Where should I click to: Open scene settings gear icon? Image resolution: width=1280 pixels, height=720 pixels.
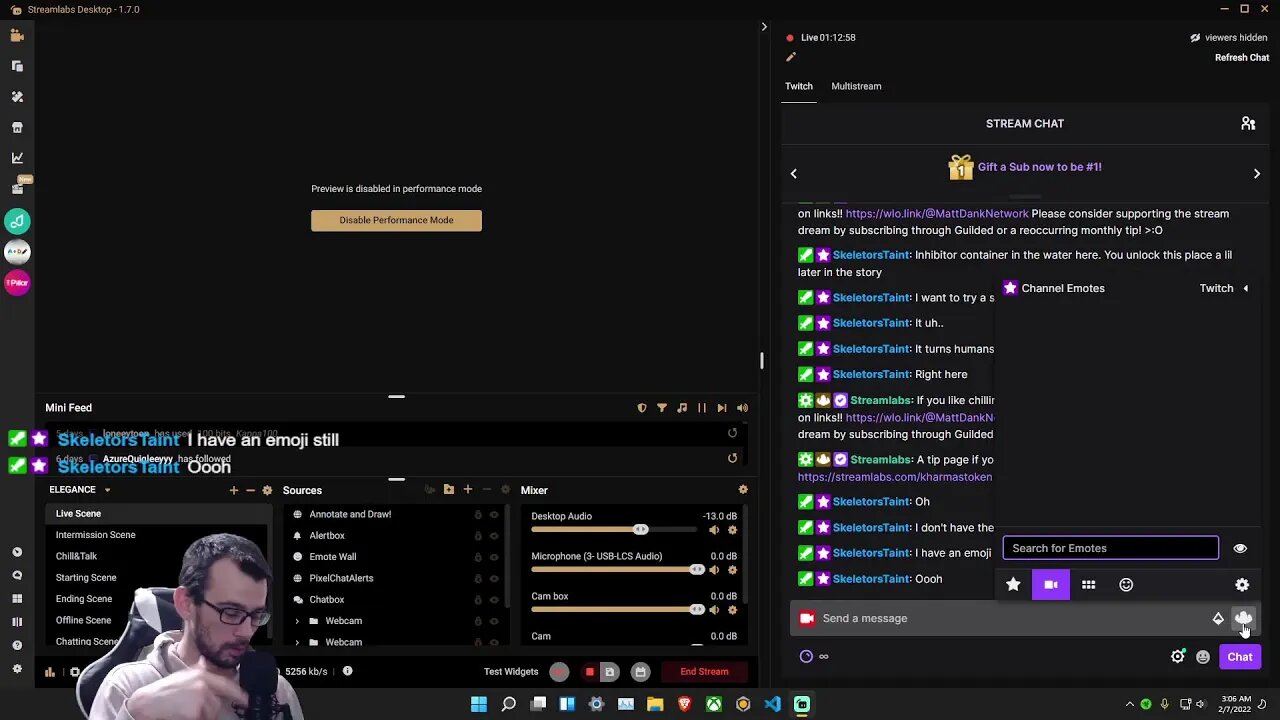(267, 490)
